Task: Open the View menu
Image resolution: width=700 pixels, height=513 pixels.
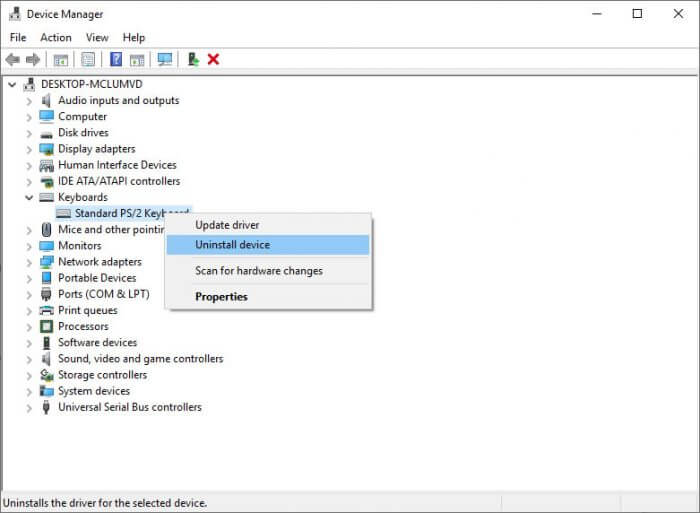Action: (x=97, y=38)
